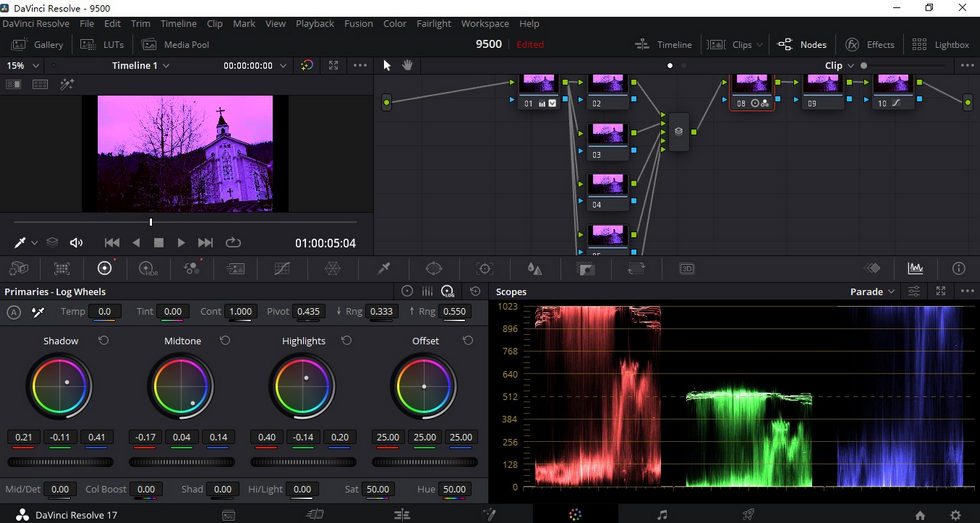Select the arrow pointer tool in node editor
The height and width of the screenshot is (523, 980).
pyautogui.click(x=387, y=65)
